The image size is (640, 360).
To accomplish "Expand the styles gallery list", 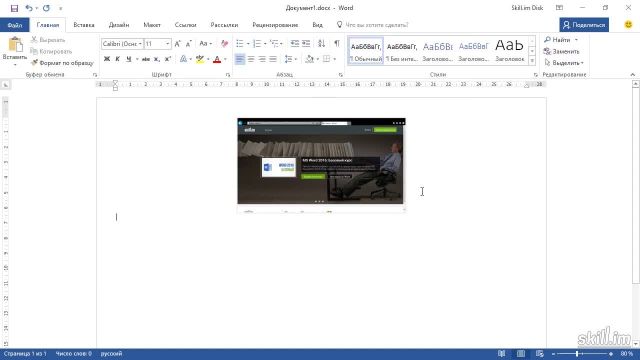I will tap(532, 60).
